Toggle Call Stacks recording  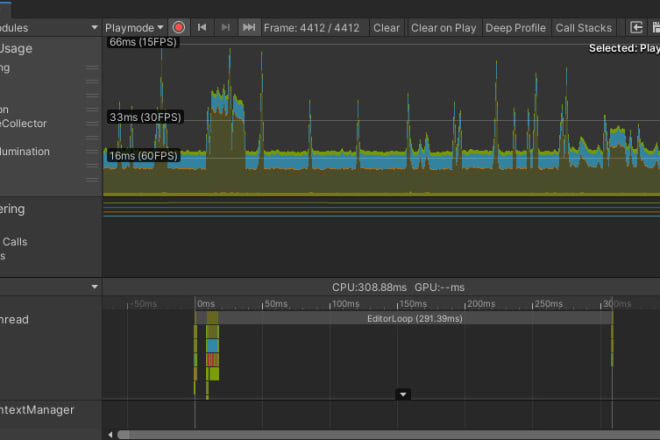pyautogui.click(x=583, y=28)
